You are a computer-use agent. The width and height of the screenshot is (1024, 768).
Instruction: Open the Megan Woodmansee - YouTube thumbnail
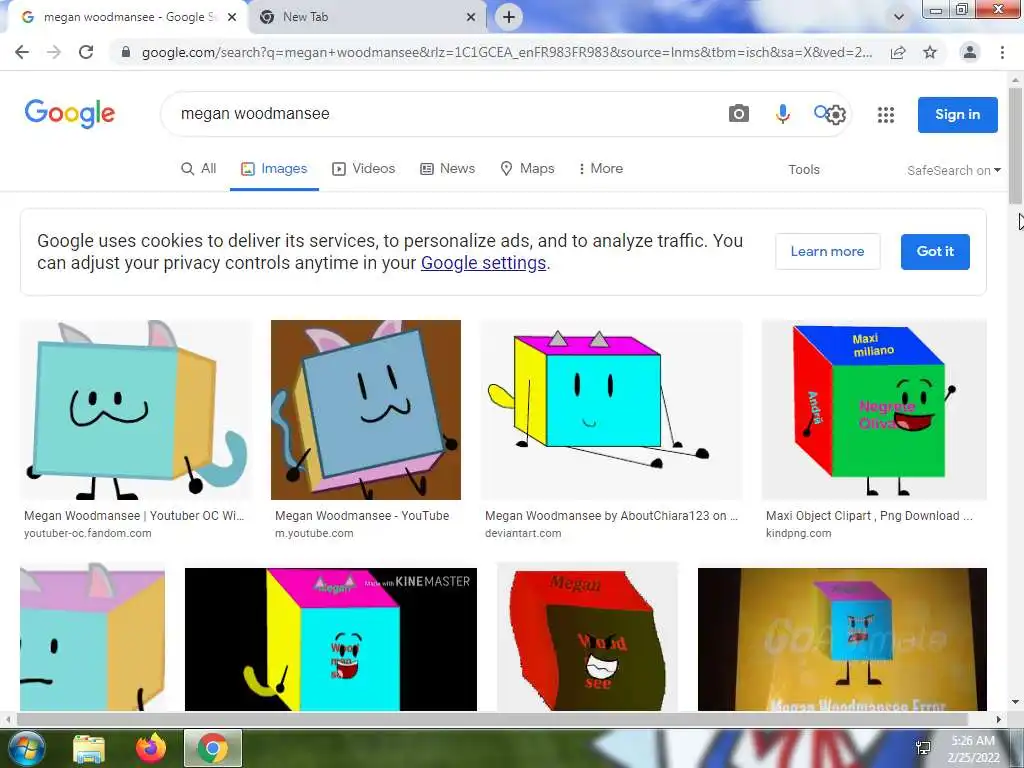(x=366, y=410)
